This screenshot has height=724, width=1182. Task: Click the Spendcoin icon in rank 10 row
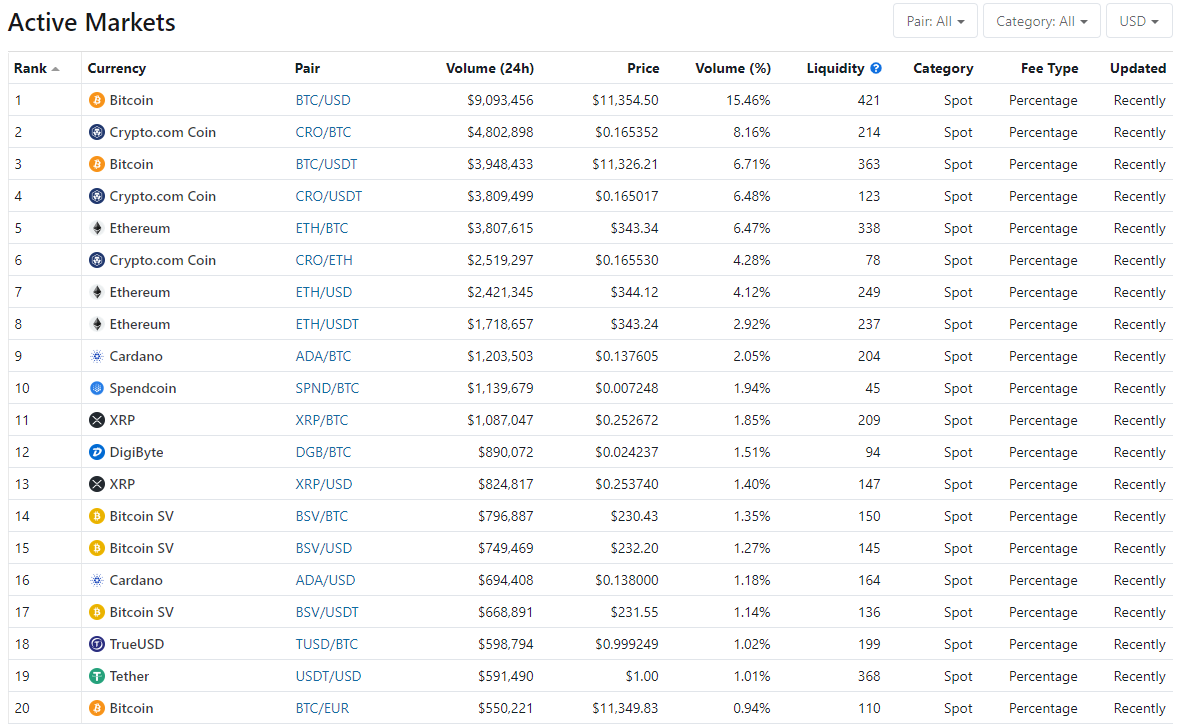[96, 388]
